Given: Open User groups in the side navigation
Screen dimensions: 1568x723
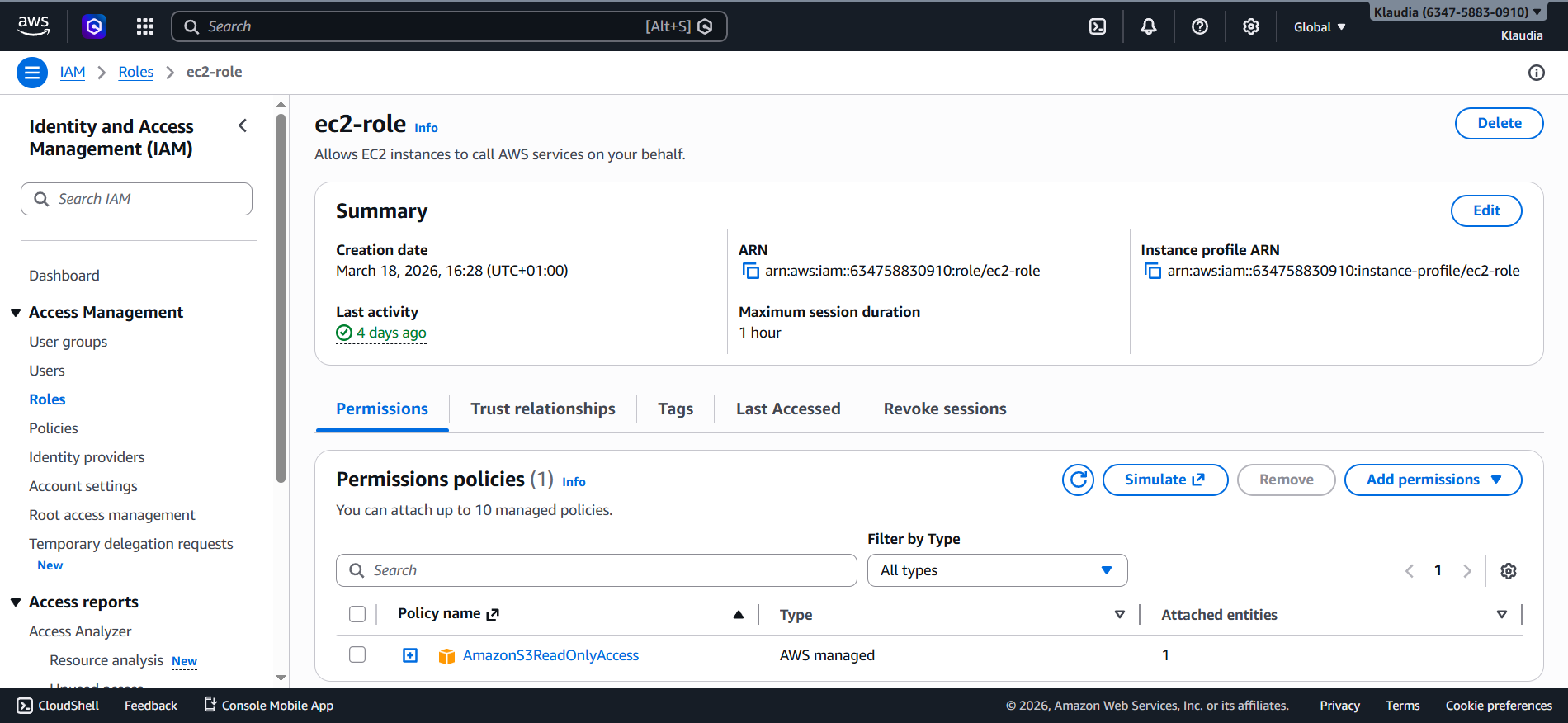Looking at the screenshot, I should 68,342.
